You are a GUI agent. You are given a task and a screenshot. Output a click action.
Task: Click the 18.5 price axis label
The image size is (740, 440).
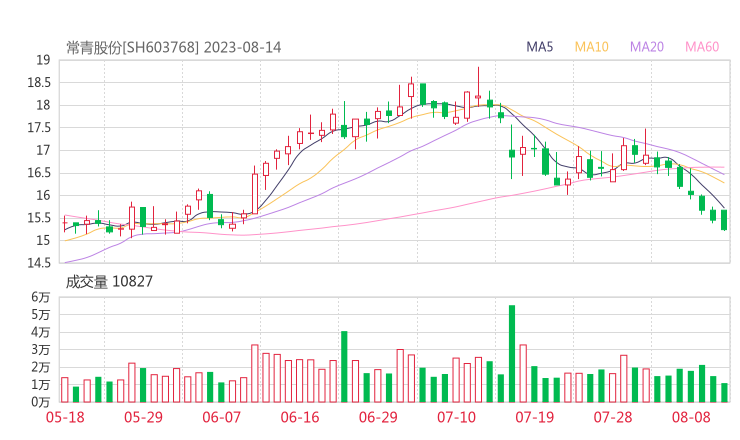[39, 83]
